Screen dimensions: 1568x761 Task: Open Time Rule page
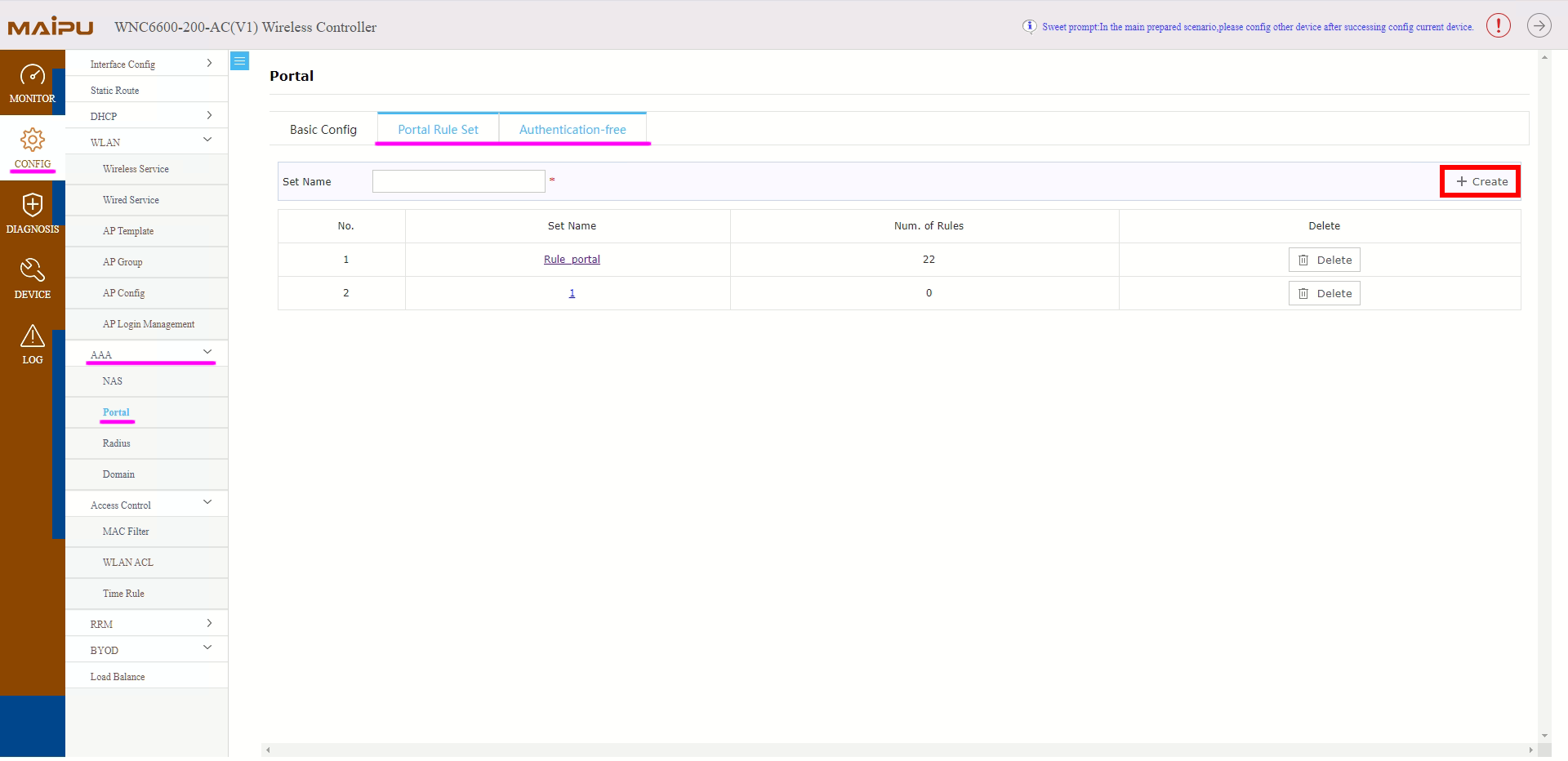point(123,594)
